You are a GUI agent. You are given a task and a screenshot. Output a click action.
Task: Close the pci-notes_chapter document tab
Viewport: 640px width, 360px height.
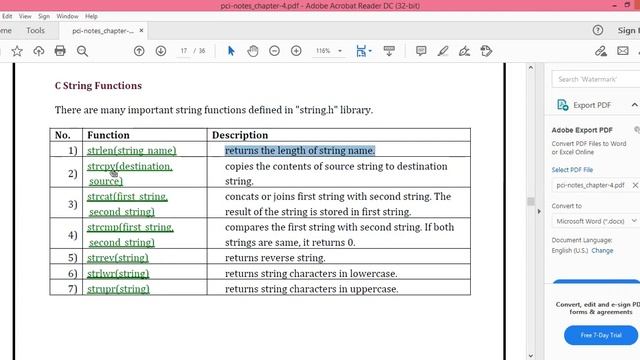tap(141, 31)
